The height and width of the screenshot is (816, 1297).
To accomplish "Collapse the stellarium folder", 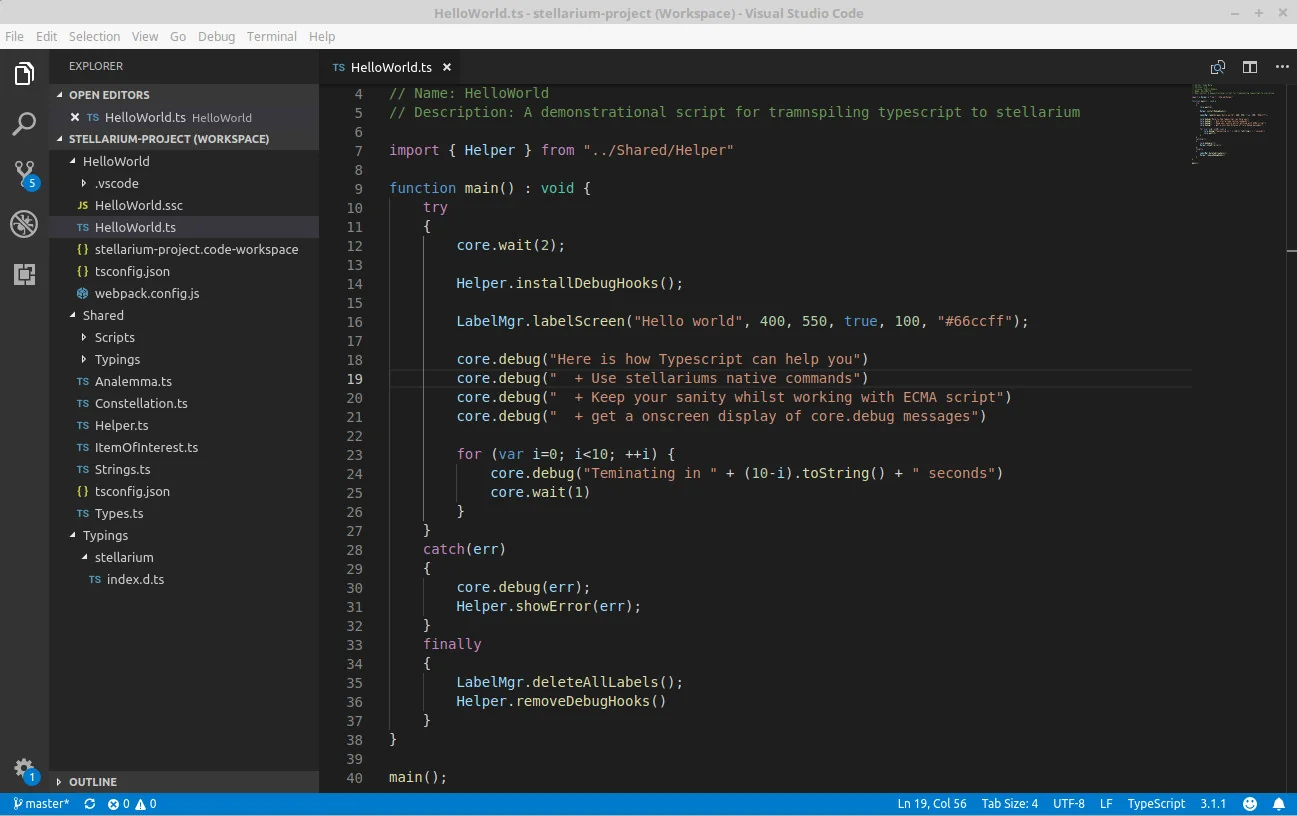I will [184, 557].
